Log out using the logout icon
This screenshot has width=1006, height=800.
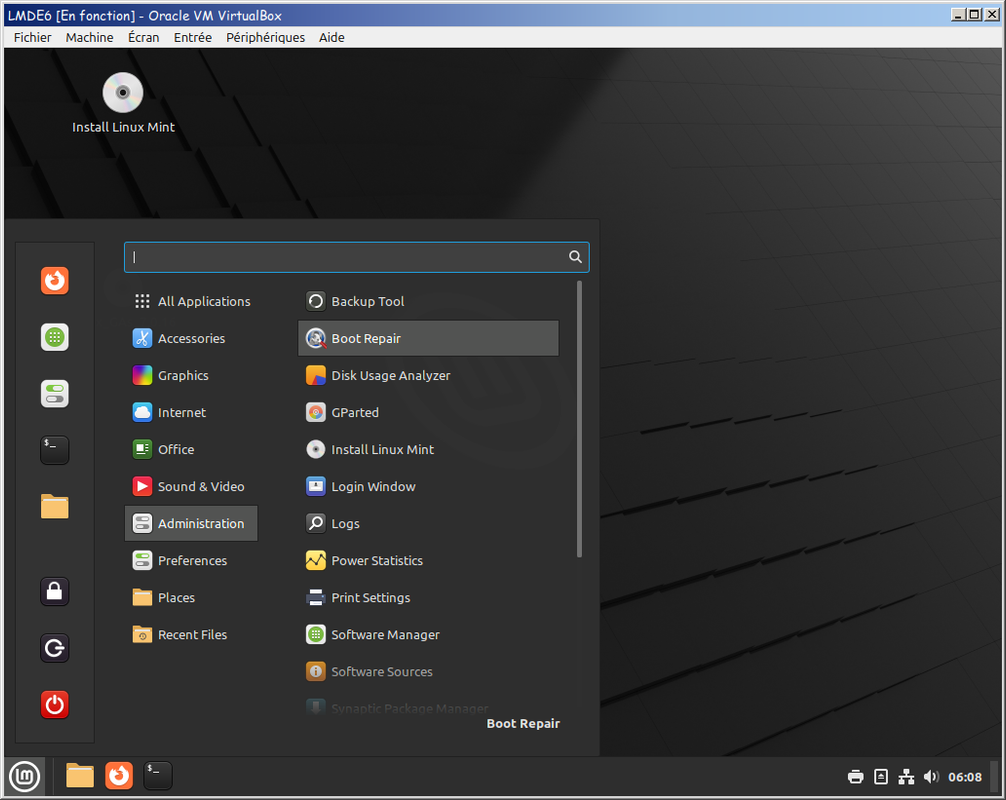55,648
